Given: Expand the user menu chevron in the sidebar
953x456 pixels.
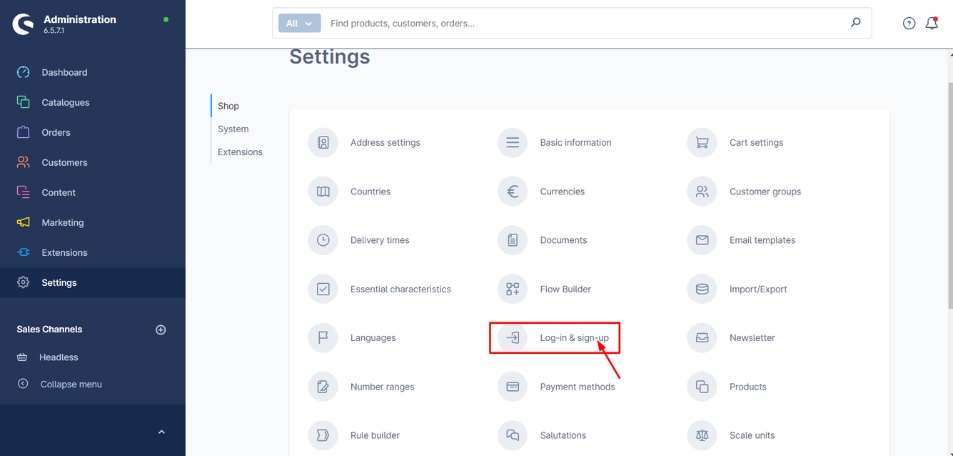Looking at the screenshot, I should [x=161, y=432].
